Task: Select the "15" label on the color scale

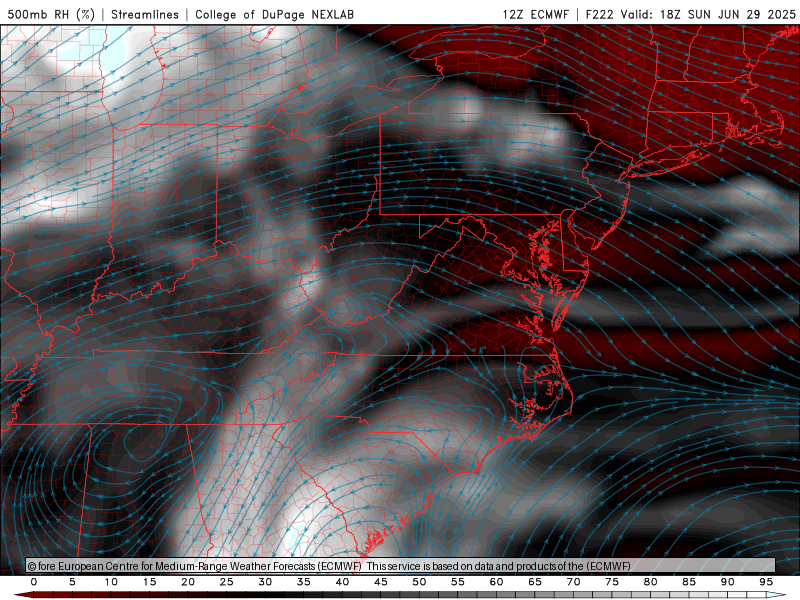Action: click(149, 582)
